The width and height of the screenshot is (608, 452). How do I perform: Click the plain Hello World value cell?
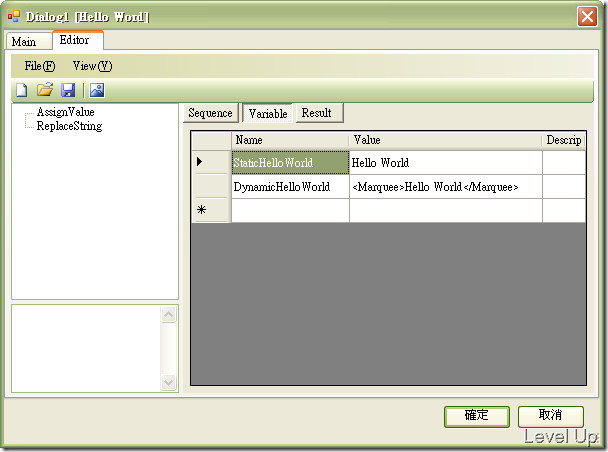[x=446, y=162]
